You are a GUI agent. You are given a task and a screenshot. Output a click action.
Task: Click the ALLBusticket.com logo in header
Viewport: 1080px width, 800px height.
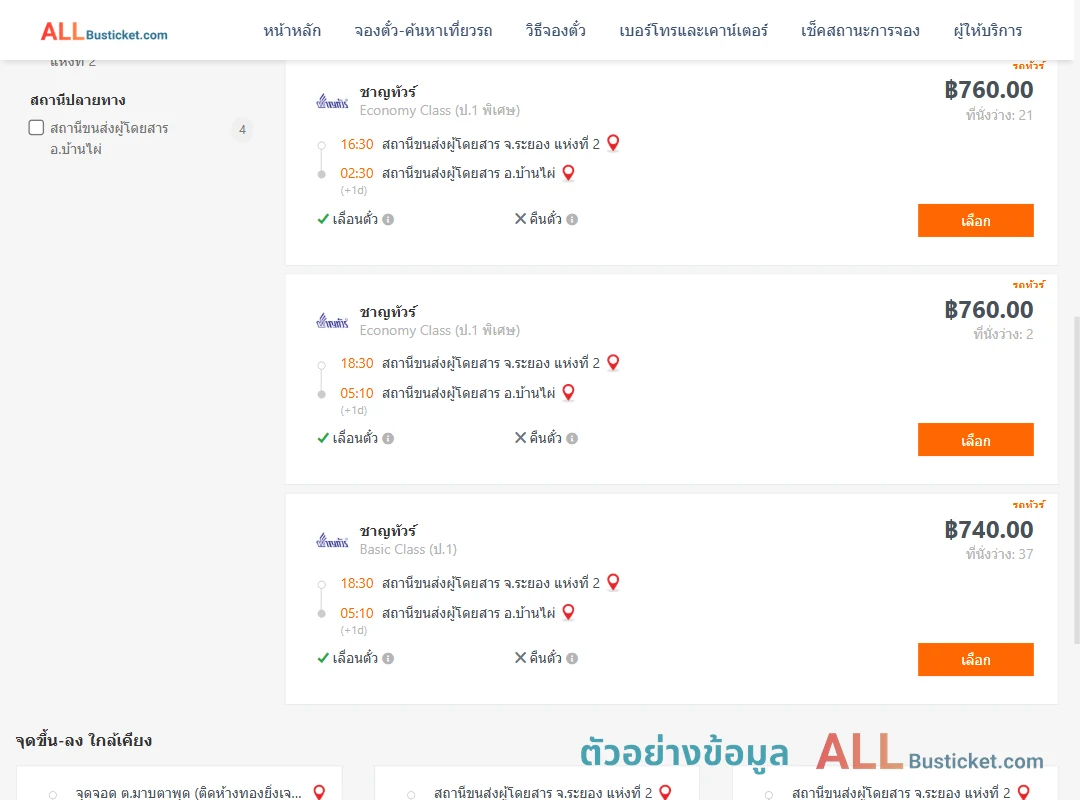click(x=104, y=32)
